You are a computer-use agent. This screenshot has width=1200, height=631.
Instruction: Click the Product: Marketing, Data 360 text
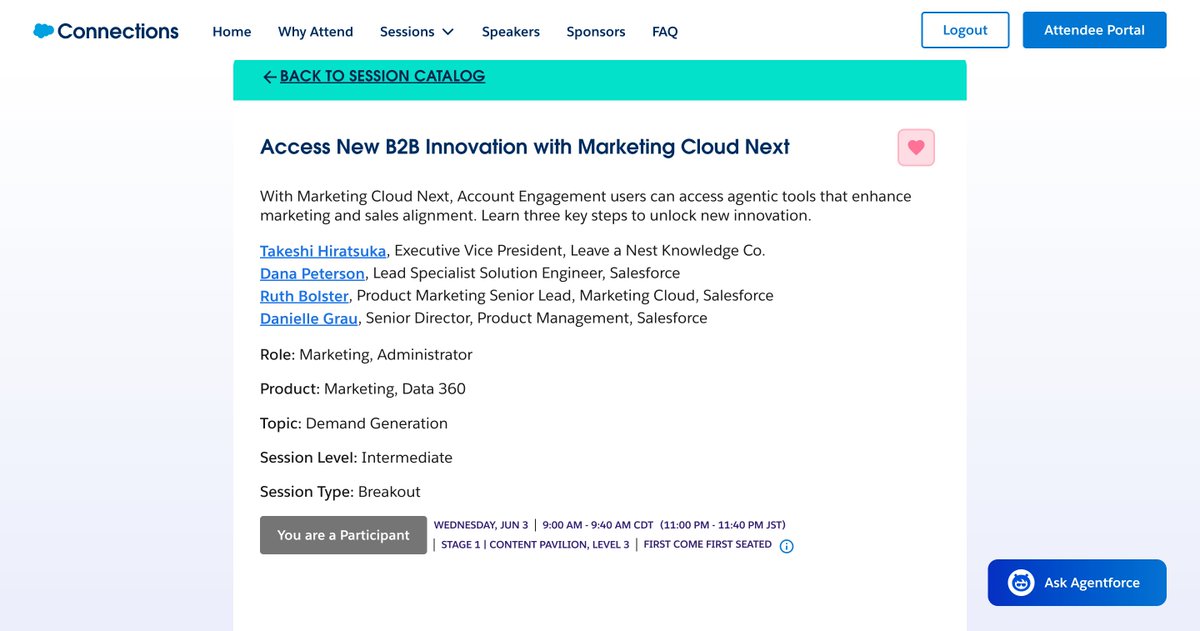[363, 389]
